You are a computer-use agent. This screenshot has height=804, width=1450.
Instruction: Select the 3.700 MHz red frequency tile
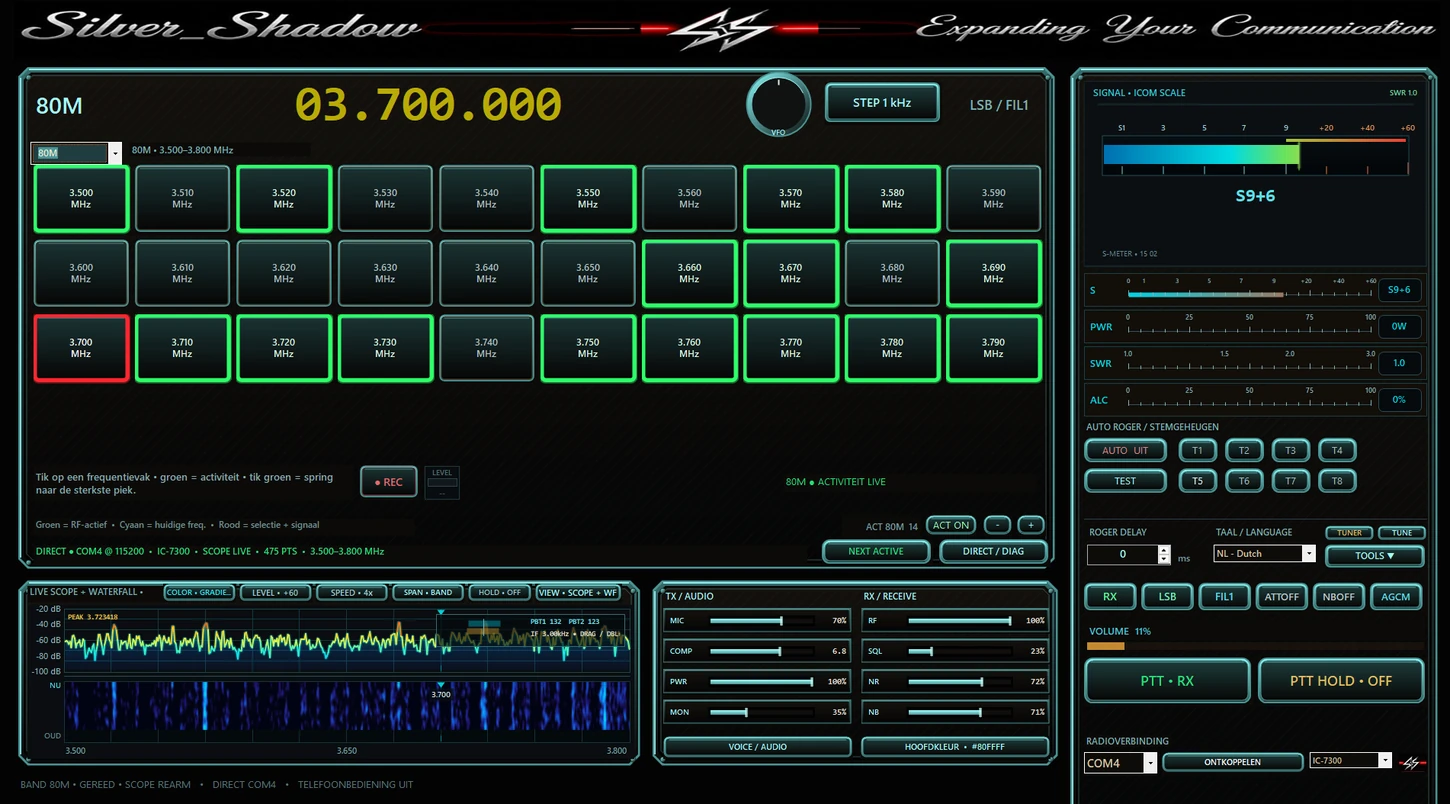tap(81, 348)
